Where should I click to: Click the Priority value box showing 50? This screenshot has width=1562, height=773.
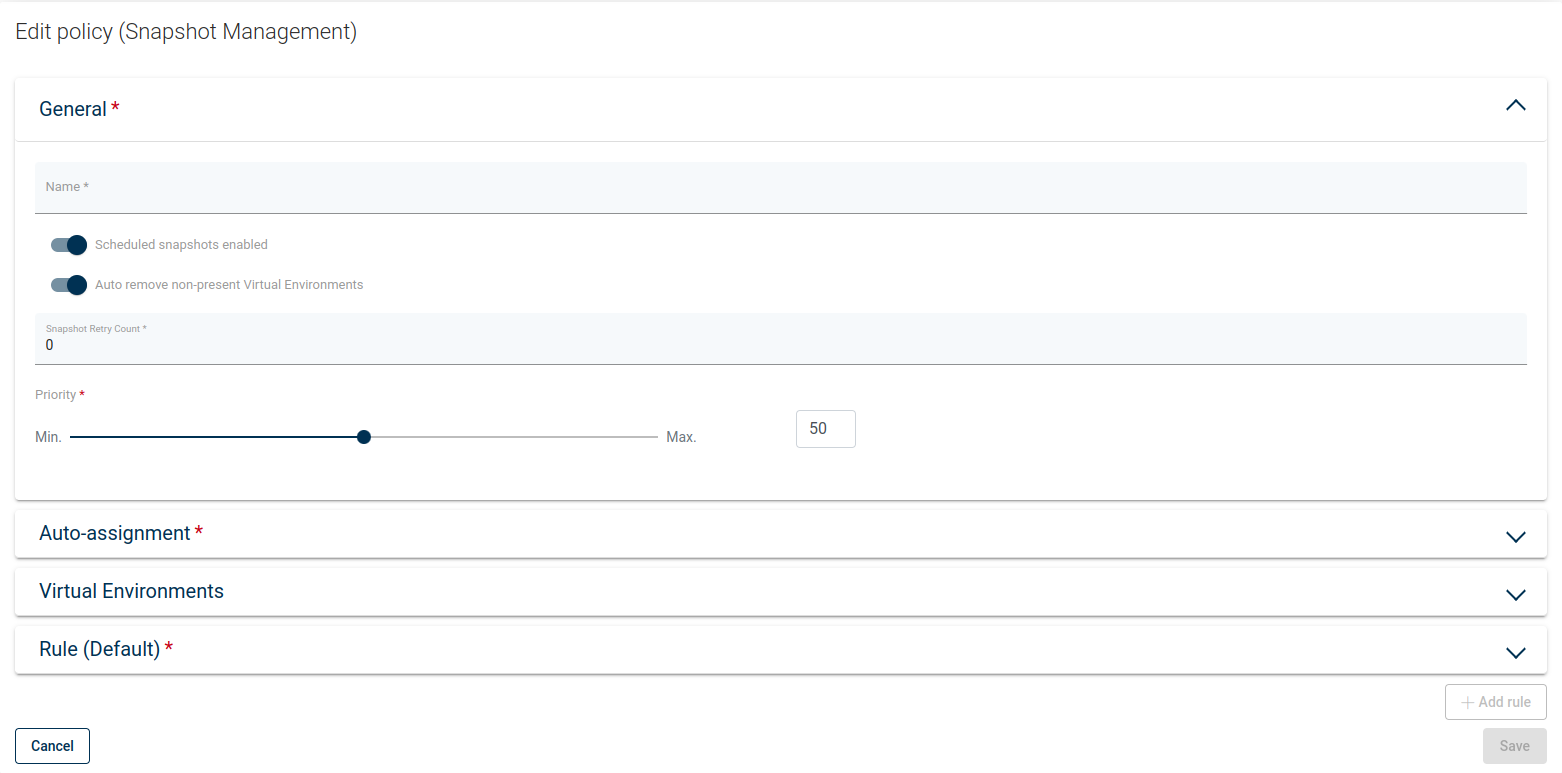click(825, 429)
